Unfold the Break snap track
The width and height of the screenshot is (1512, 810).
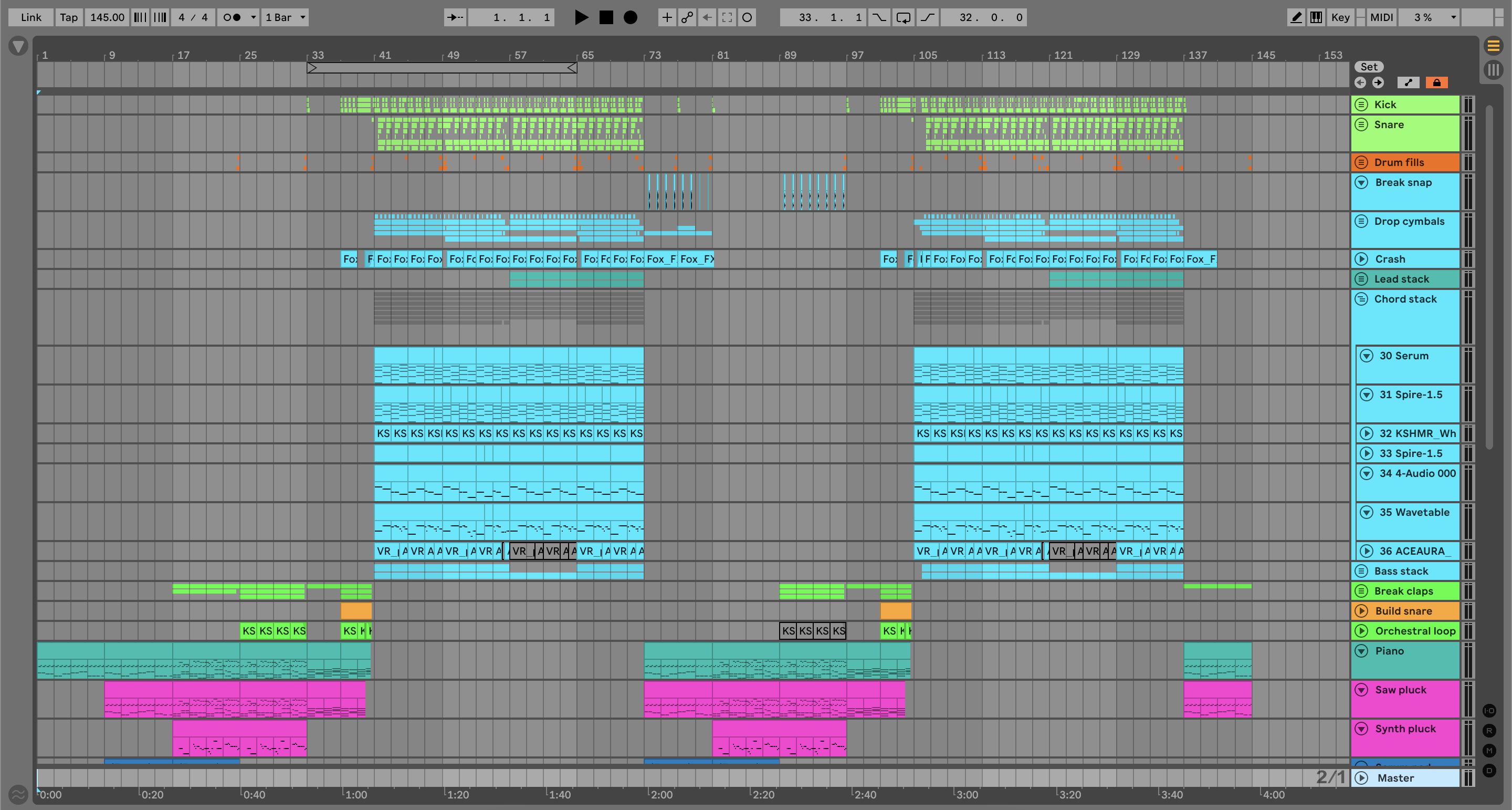(x=1361, y=183)
